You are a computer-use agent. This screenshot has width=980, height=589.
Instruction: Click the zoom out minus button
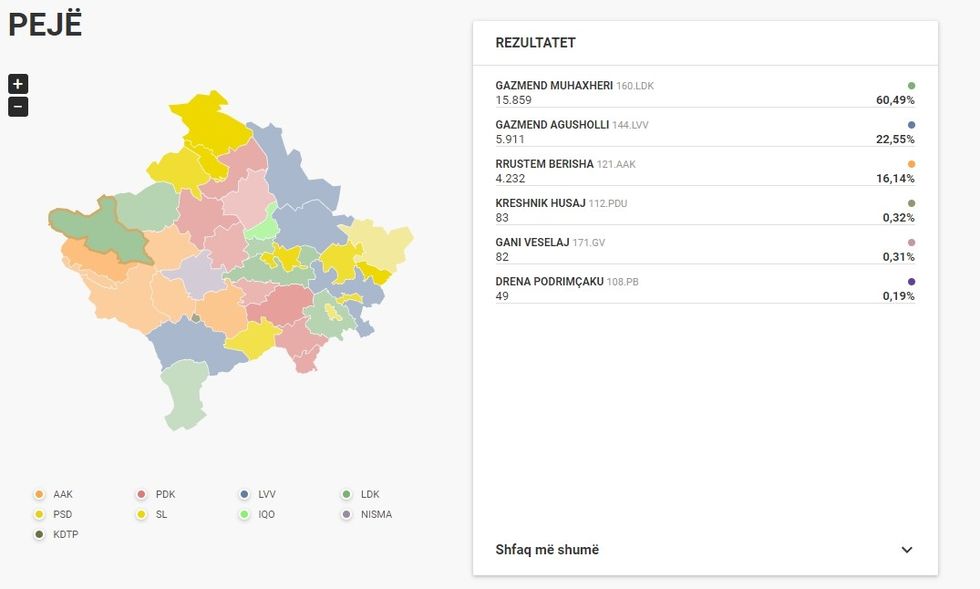tap(18, 107)
